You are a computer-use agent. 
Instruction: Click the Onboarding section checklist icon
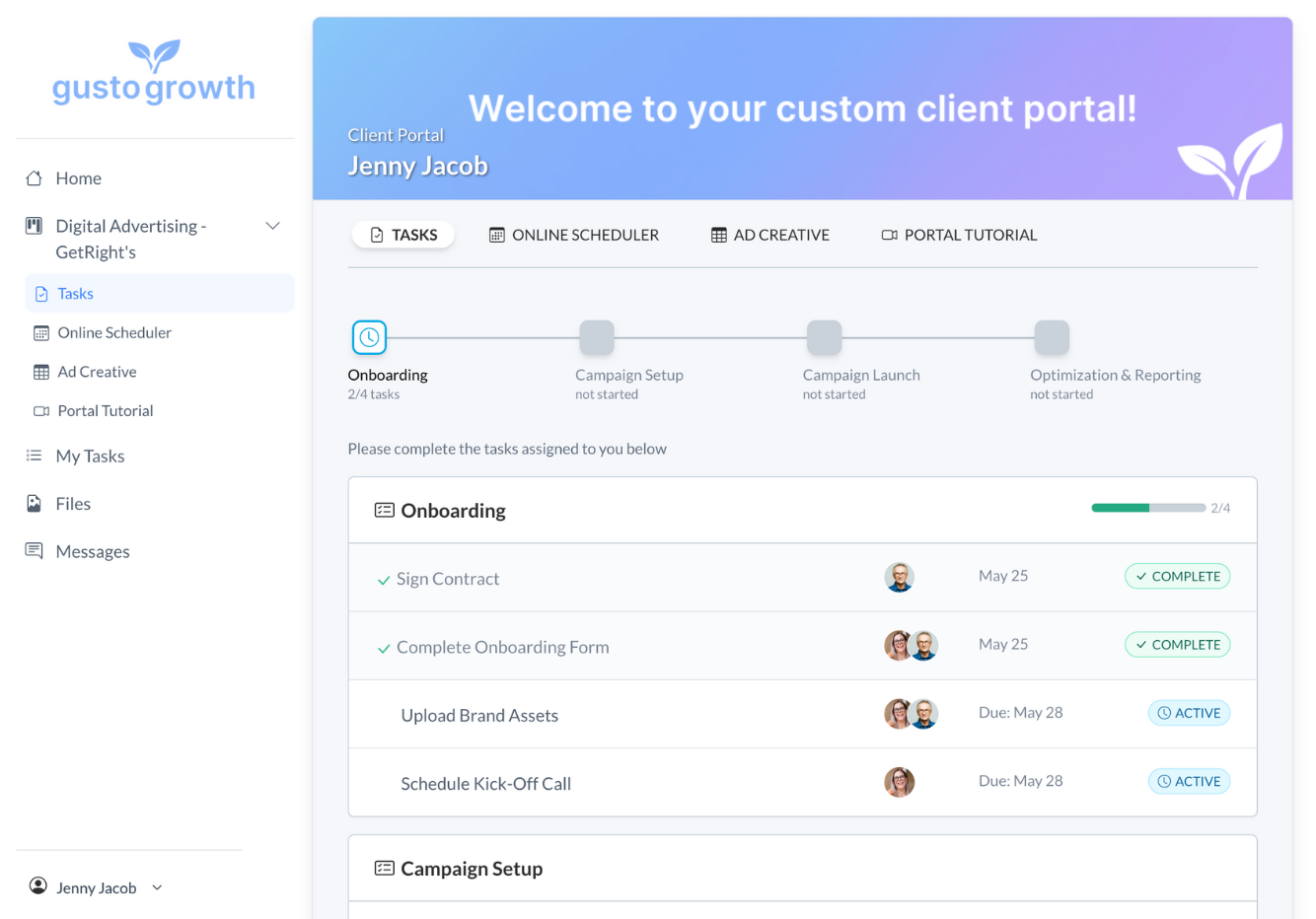click(385, 510)
